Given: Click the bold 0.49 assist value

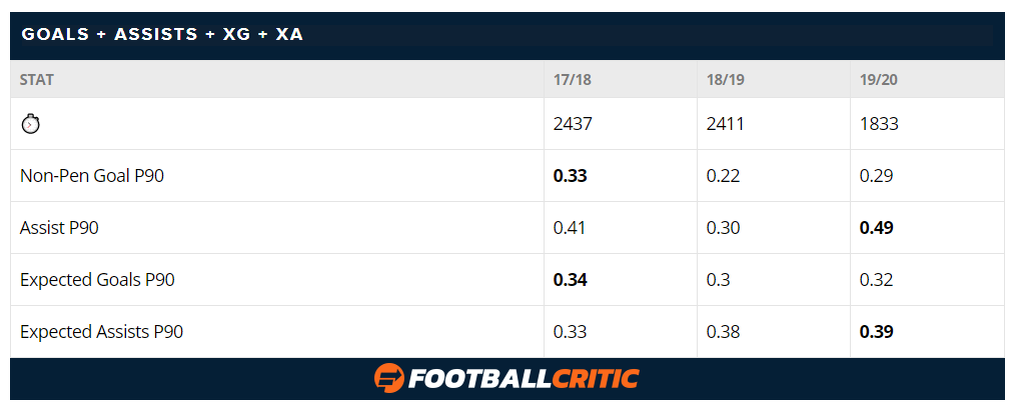Looking at the screenshot, I should point(876,228).
